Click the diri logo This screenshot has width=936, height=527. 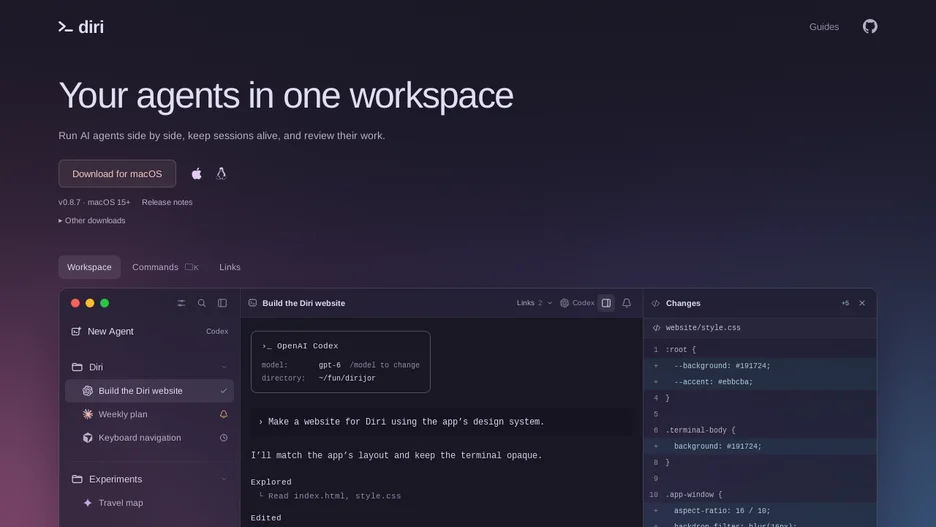(81, 27)
